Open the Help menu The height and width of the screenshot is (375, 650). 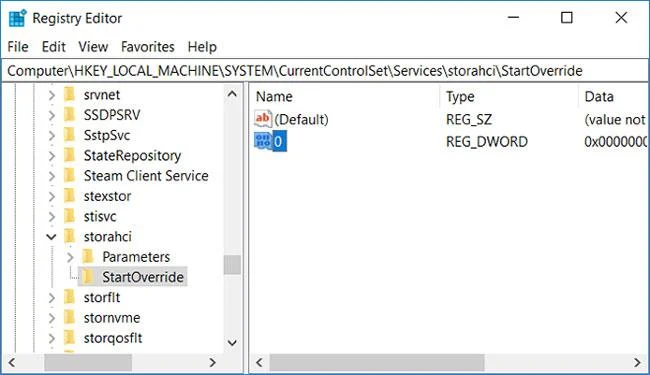tap(202, 47)
